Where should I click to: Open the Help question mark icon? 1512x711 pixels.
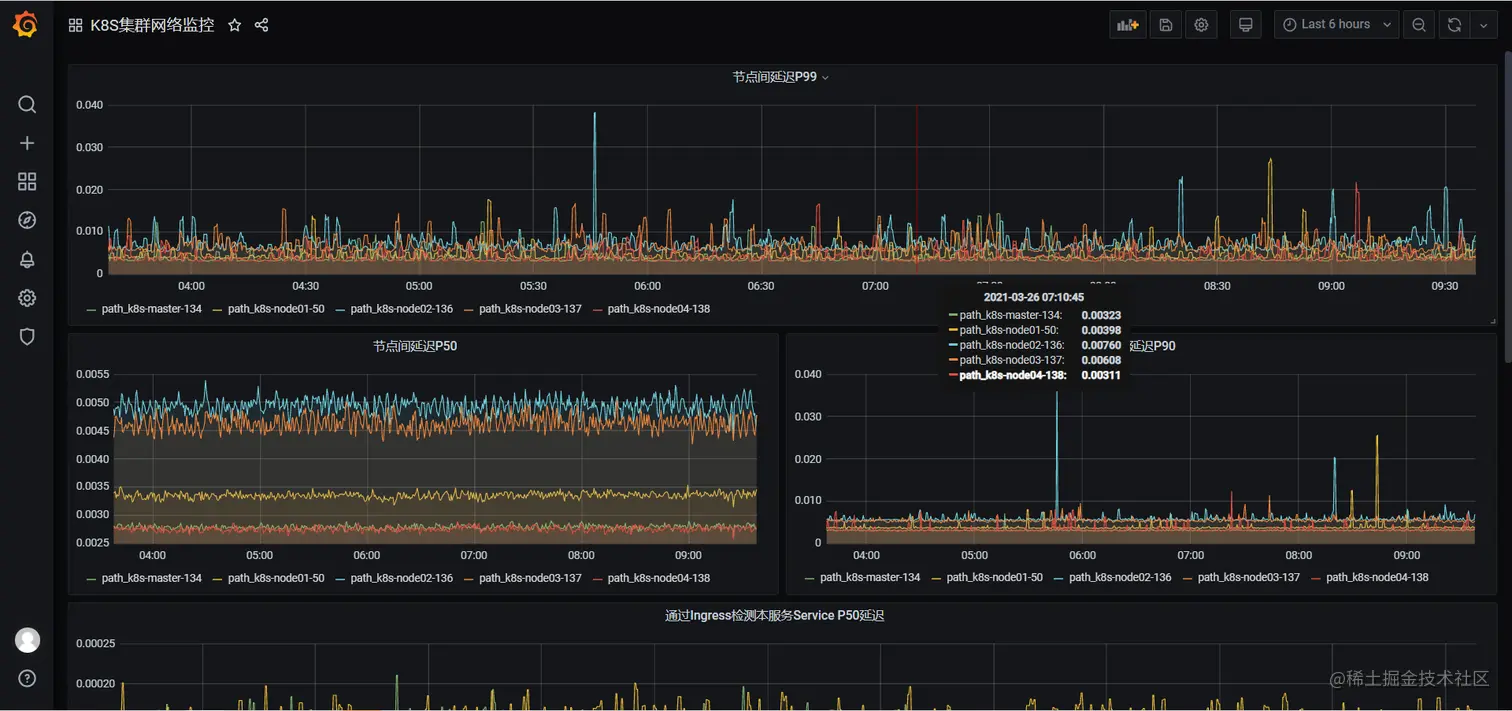(x=27, y=678)
